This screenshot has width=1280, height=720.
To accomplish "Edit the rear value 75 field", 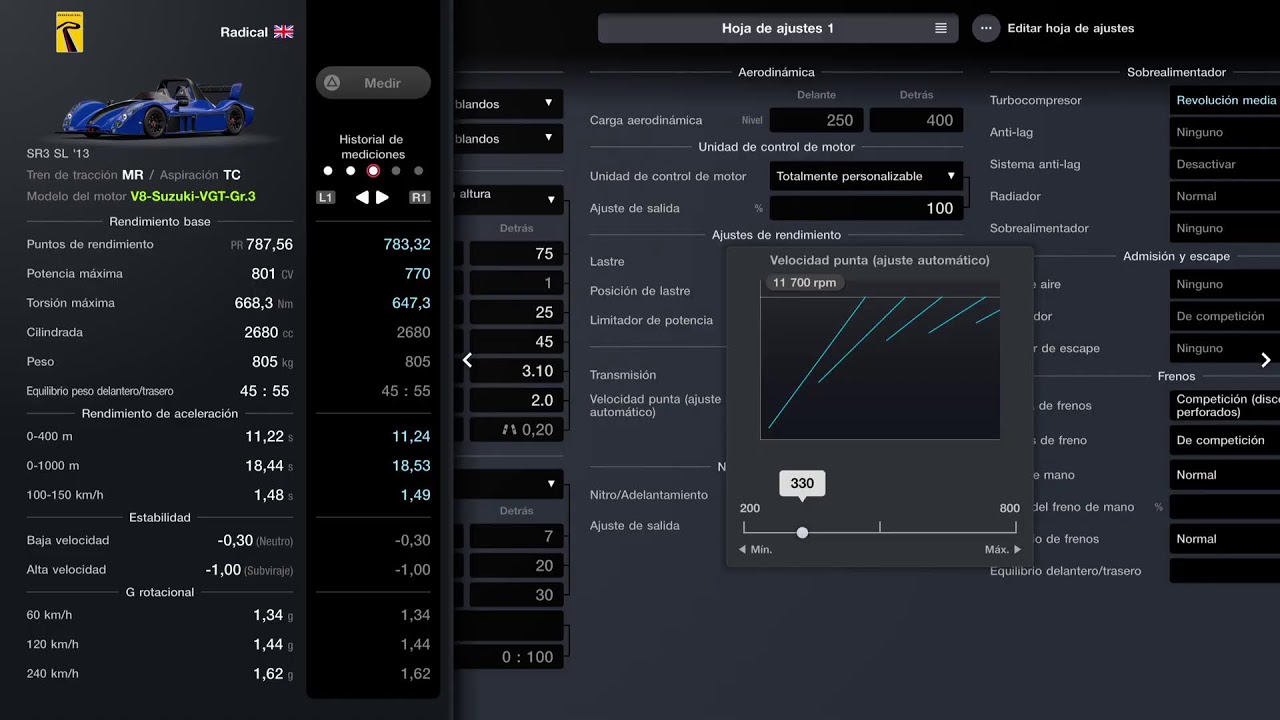I will coord(517,254).
